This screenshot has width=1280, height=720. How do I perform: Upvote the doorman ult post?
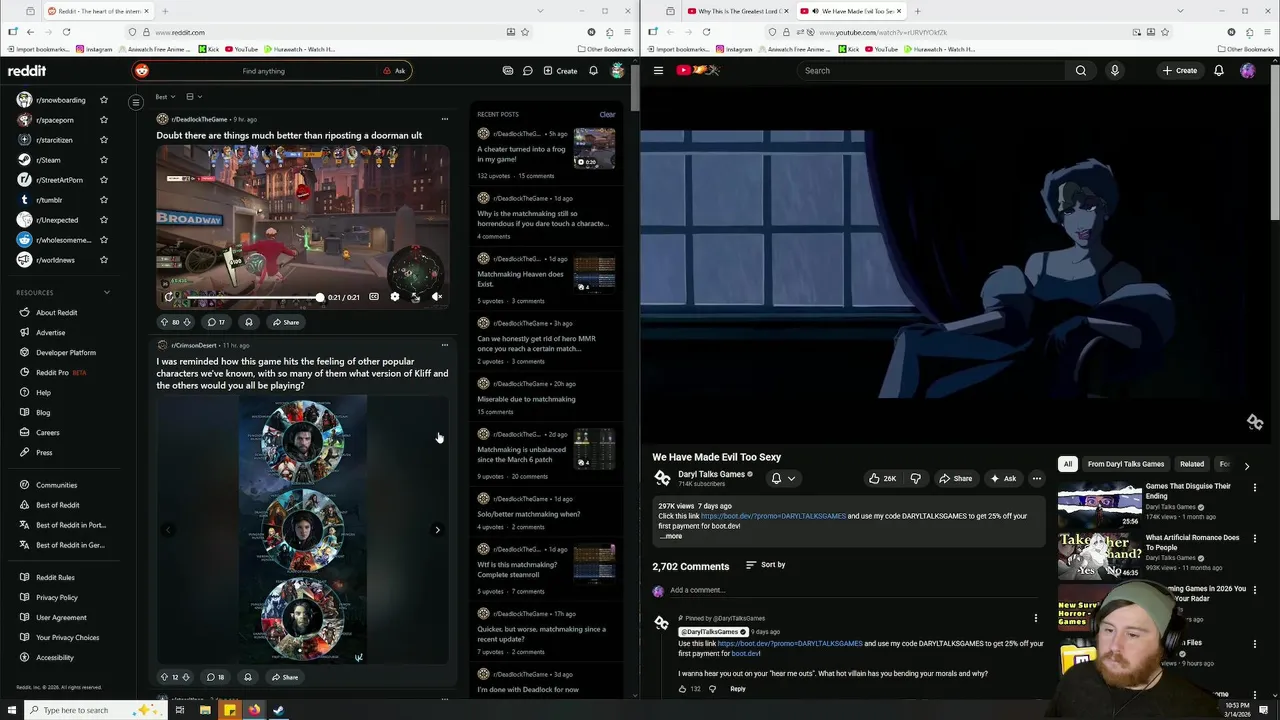164,322
